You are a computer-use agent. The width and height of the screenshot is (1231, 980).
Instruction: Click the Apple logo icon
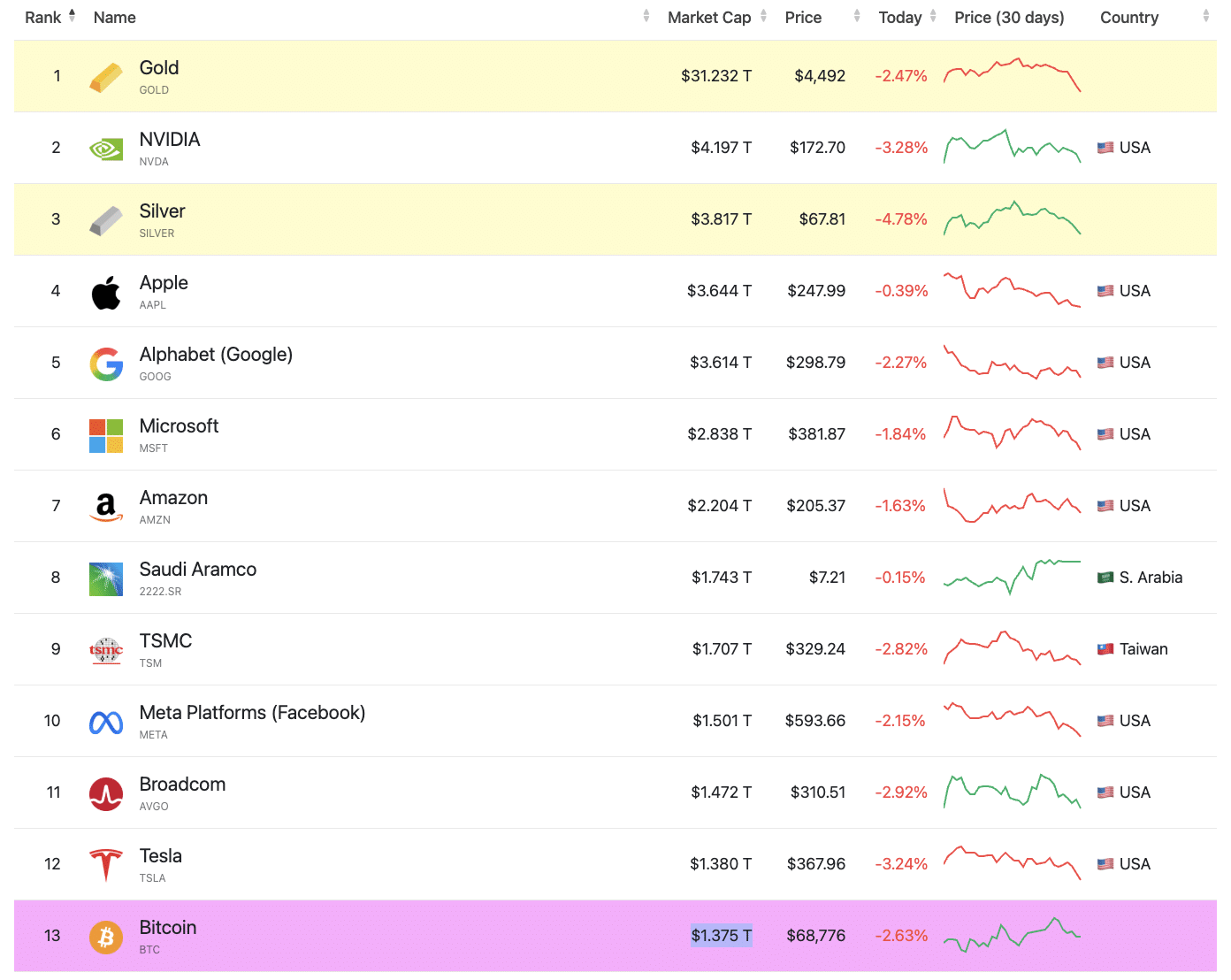pos(106,292)
